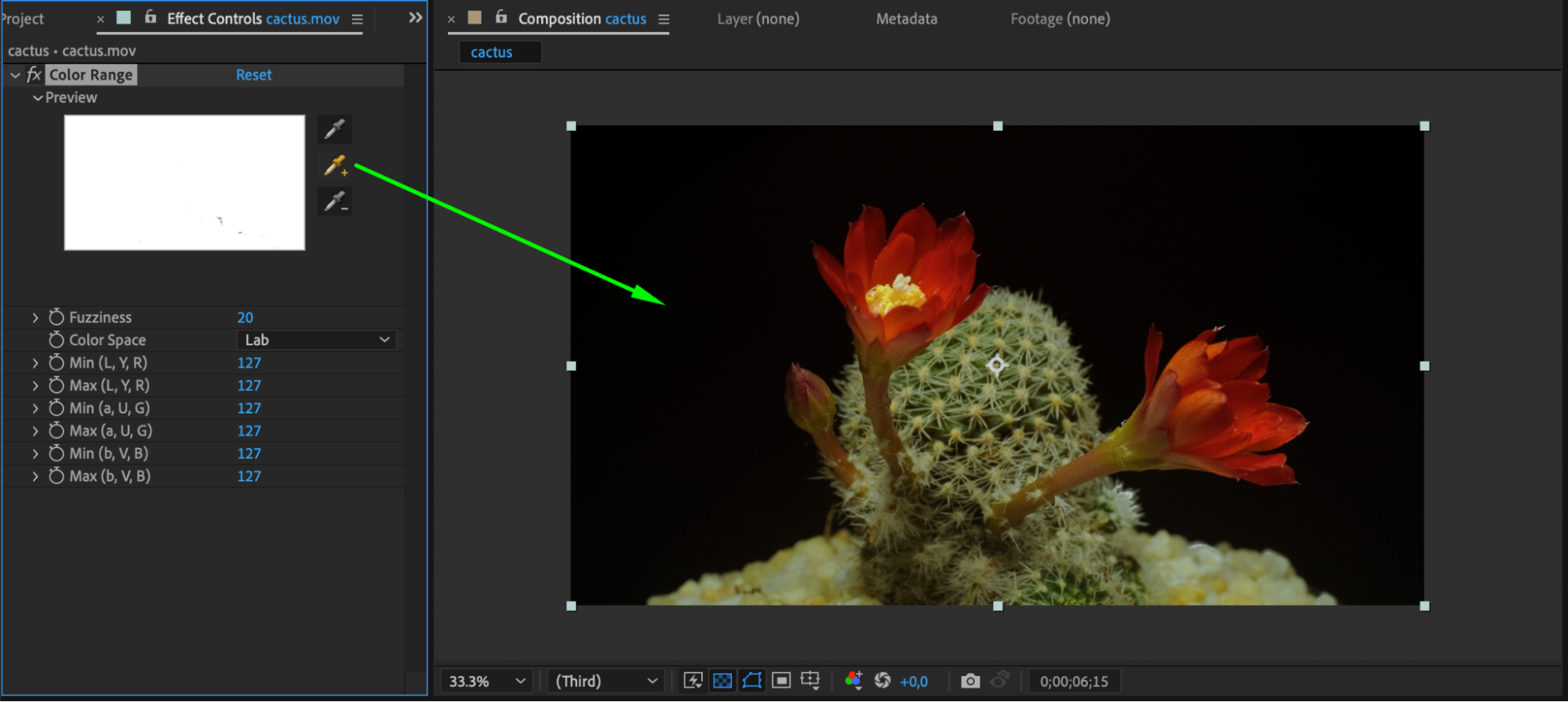
Task: Select the Subtract-from-key eyedropper (minus)
Action: point(335,202)
